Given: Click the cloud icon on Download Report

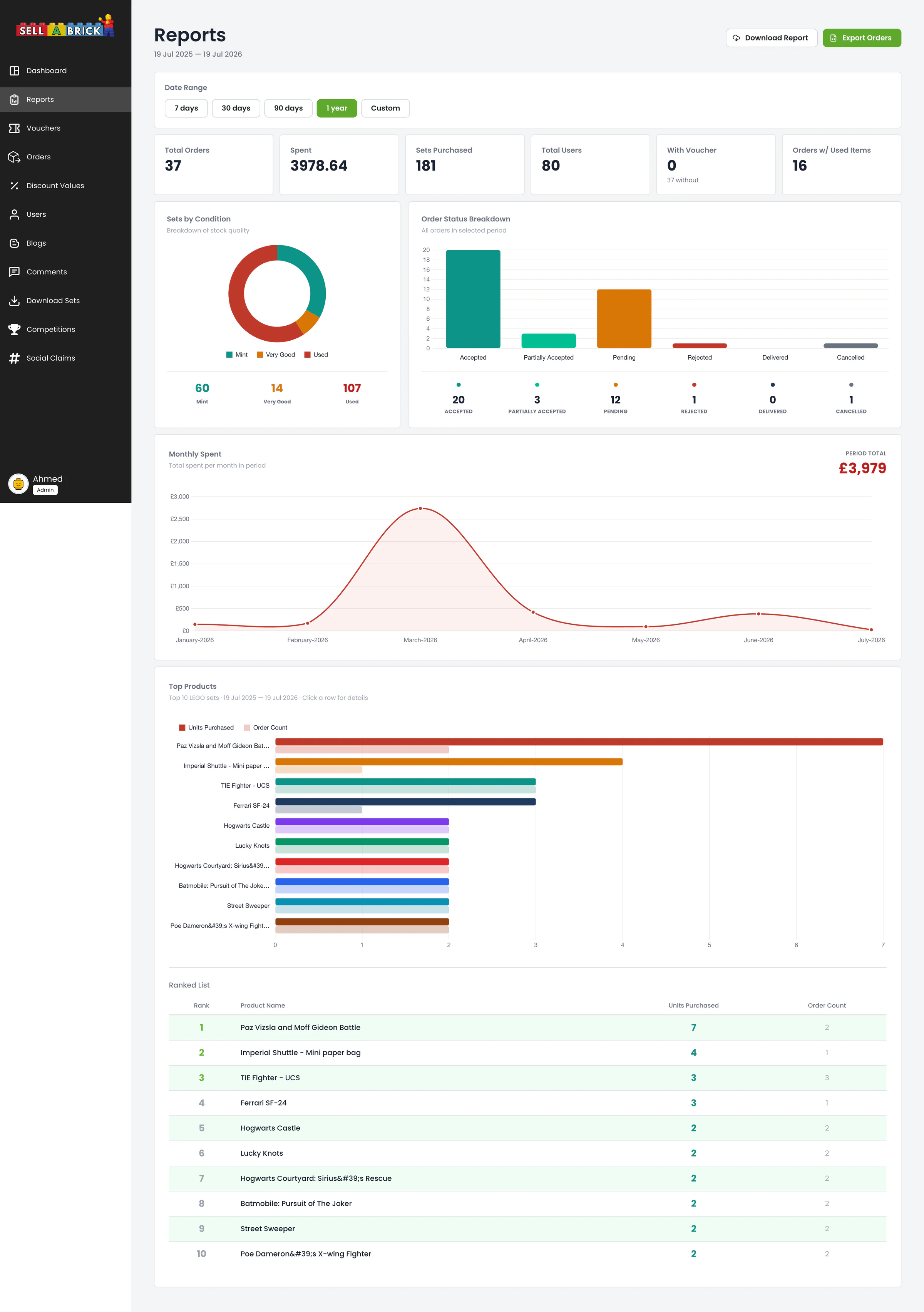Looking at the screenshot, I should [737, 38].
